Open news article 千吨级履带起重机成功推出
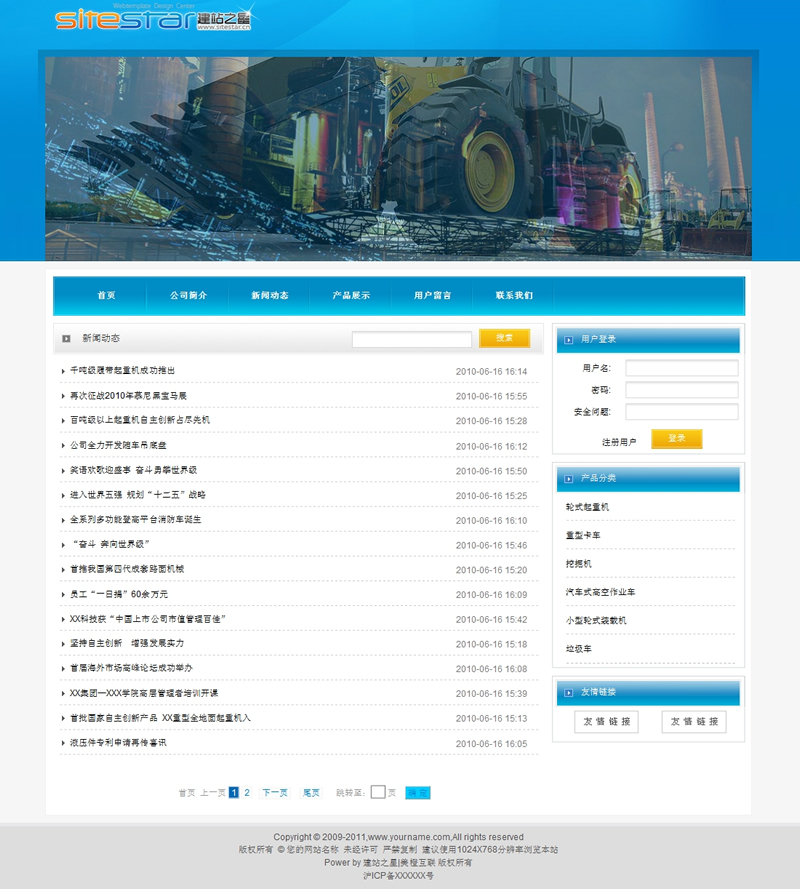Viewport: 800px width, 889px height. [122, 371]
